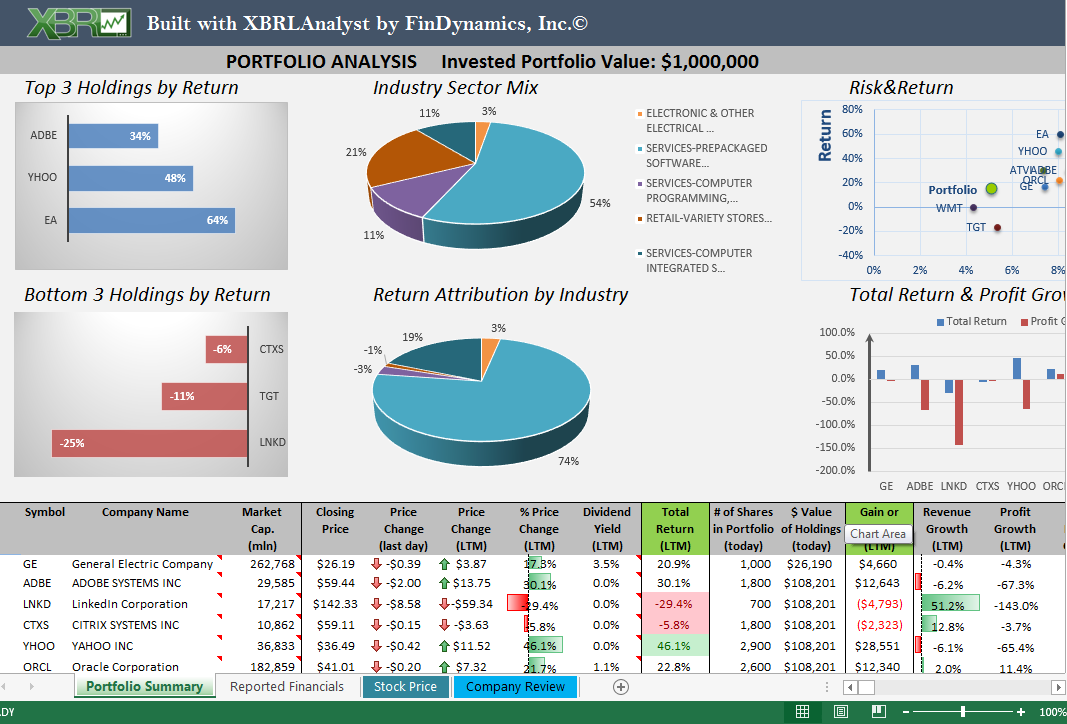The width and height of the screenshot is (1067, 724).
Task: Open the Company Review sheet
Action: pyautogui.click(x=515, y=687)
